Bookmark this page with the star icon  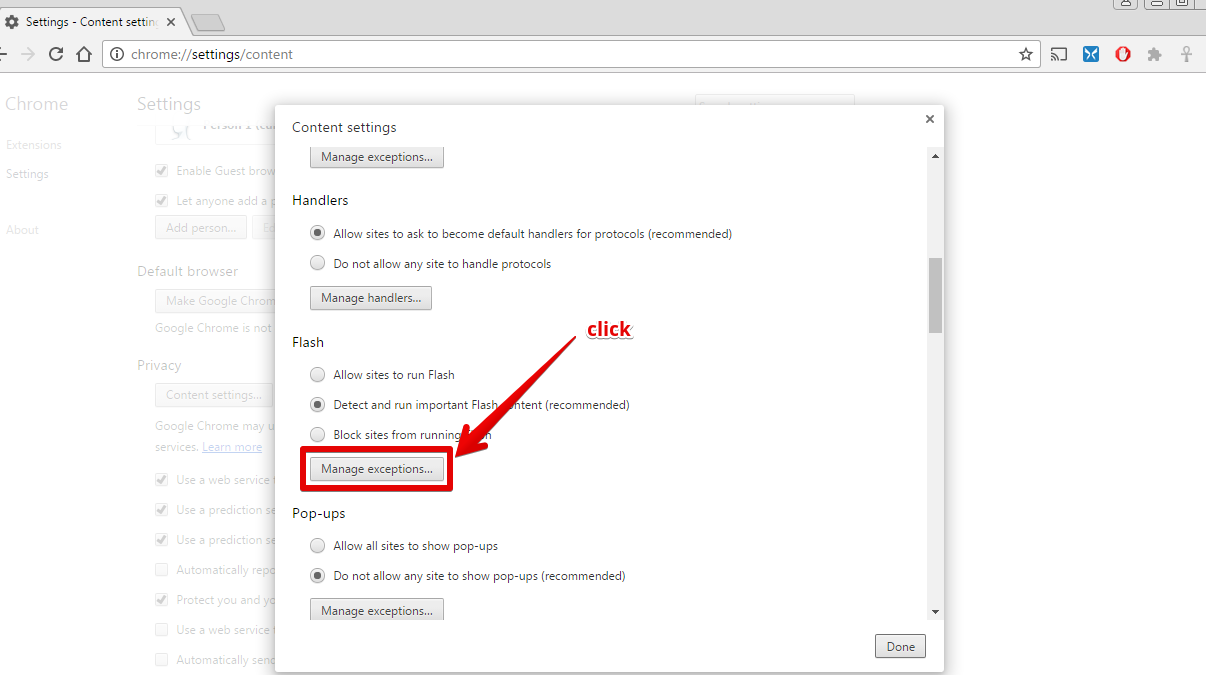point(1025,54)
